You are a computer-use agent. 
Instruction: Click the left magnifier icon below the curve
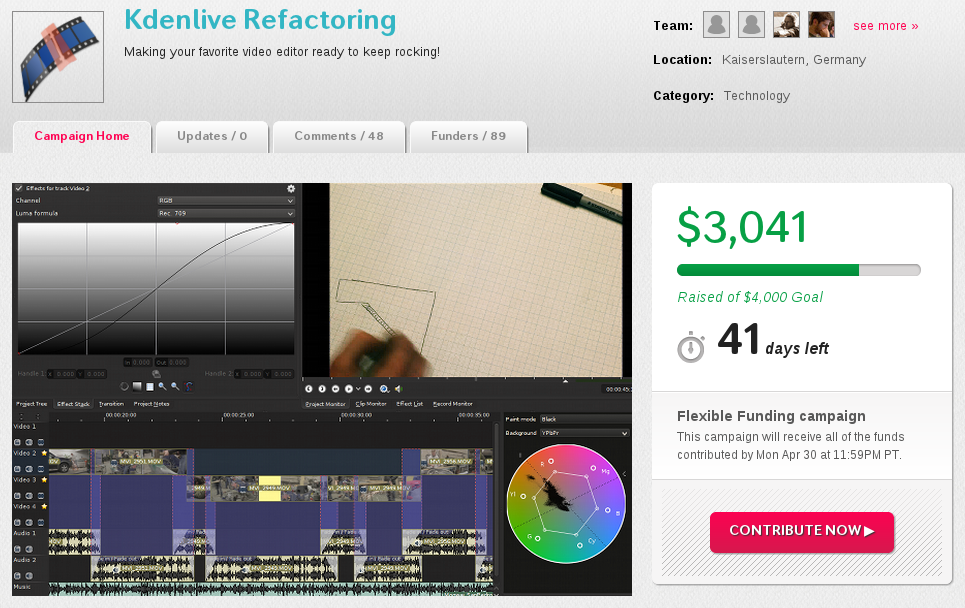click(x=162, y=386)
